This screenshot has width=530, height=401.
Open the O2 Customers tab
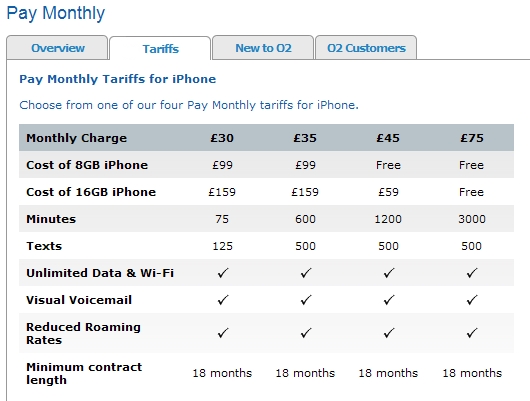pos(366,48)
